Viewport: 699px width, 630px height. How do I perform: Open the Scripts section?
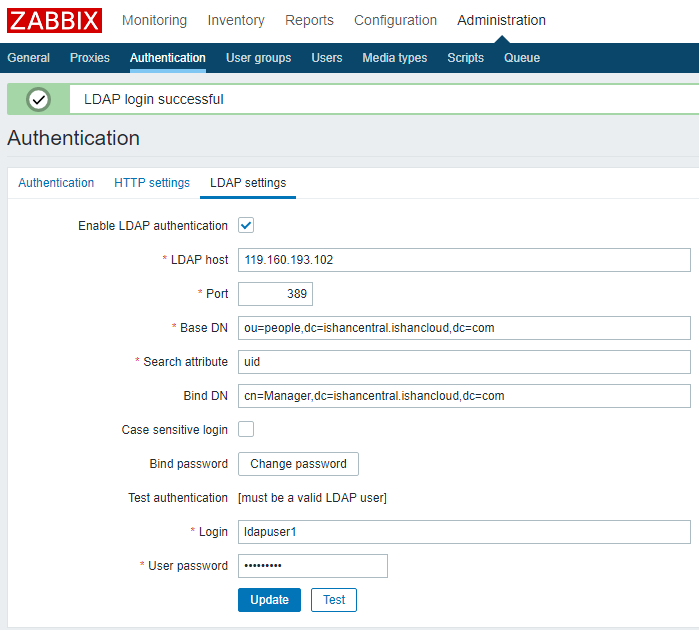click(x=465, y=58)
